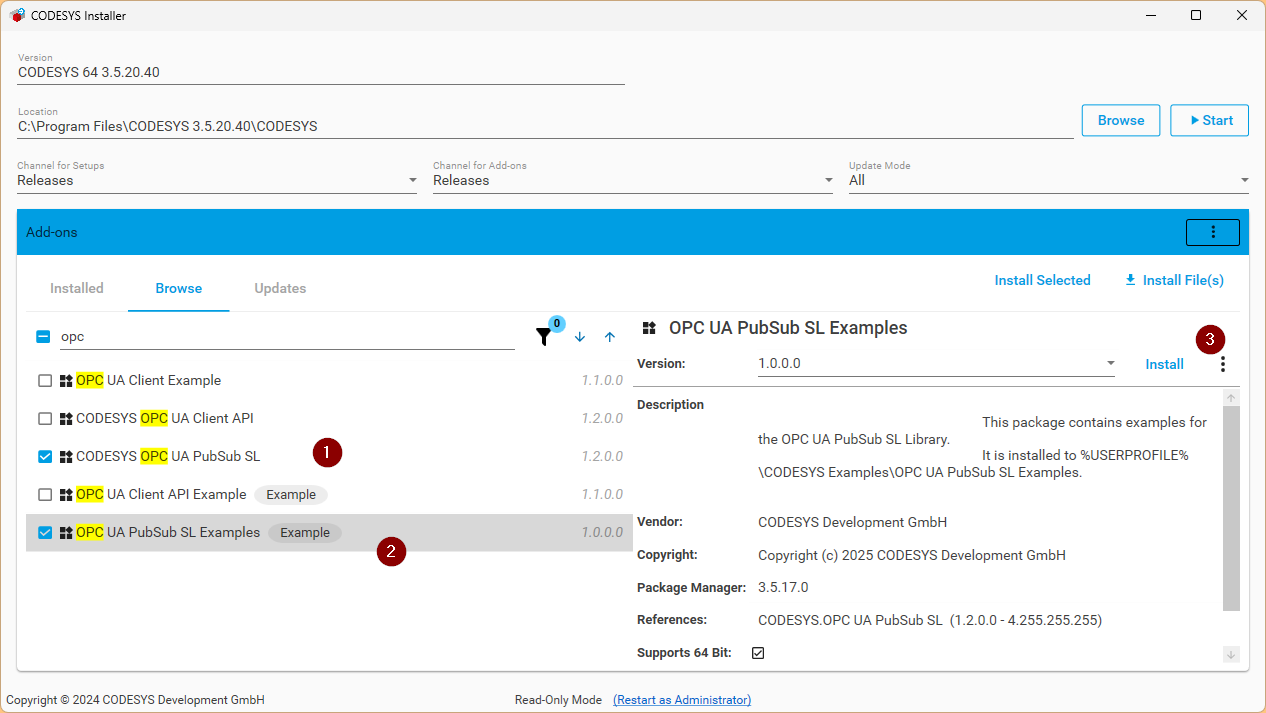The height and width of the screenshot is (713, 1266).
Task: Click Package Manager value 3.5.17.0
Action: (x=783, y=588)
